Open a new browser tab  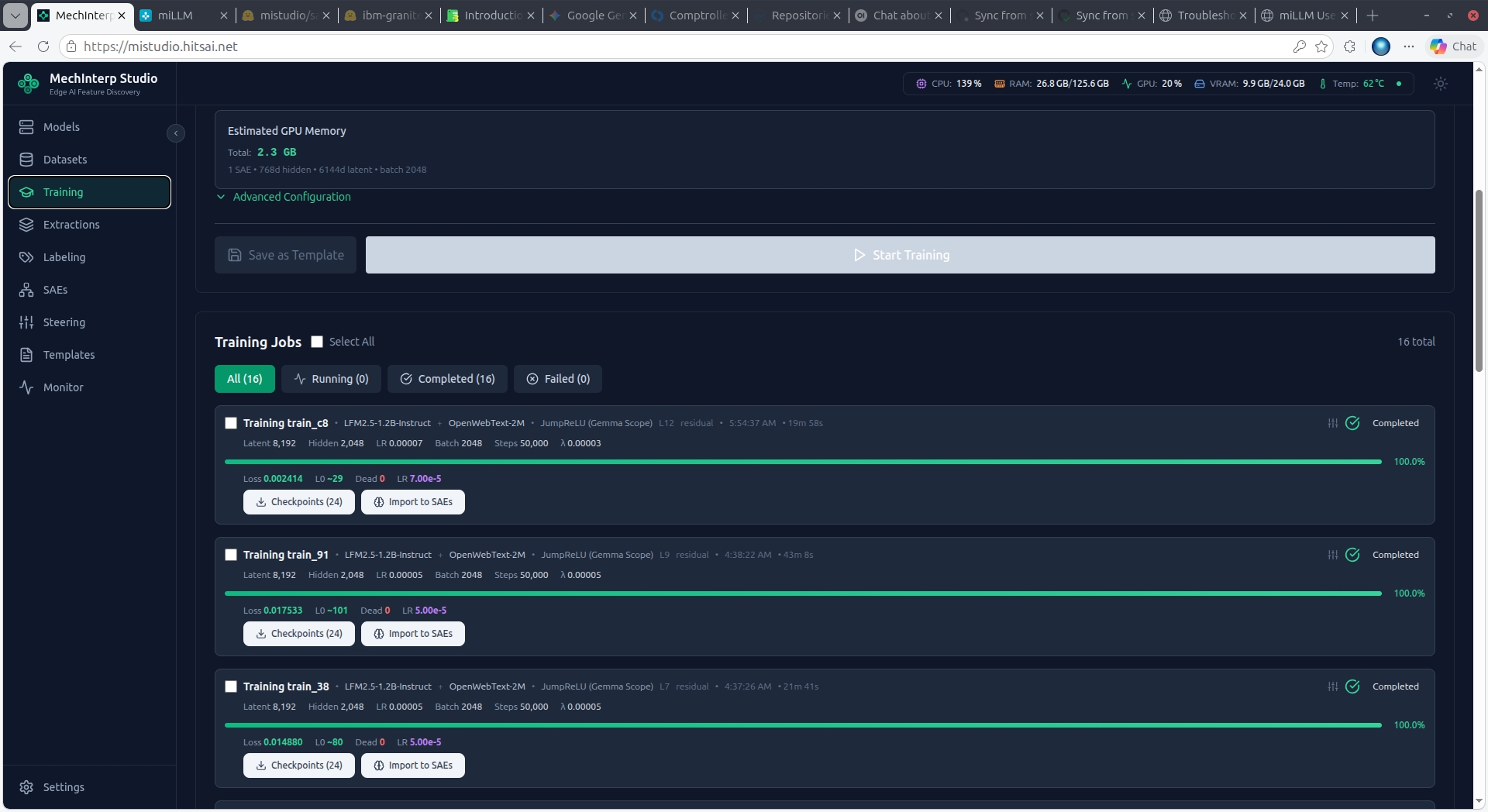(x=1373, y=15)
